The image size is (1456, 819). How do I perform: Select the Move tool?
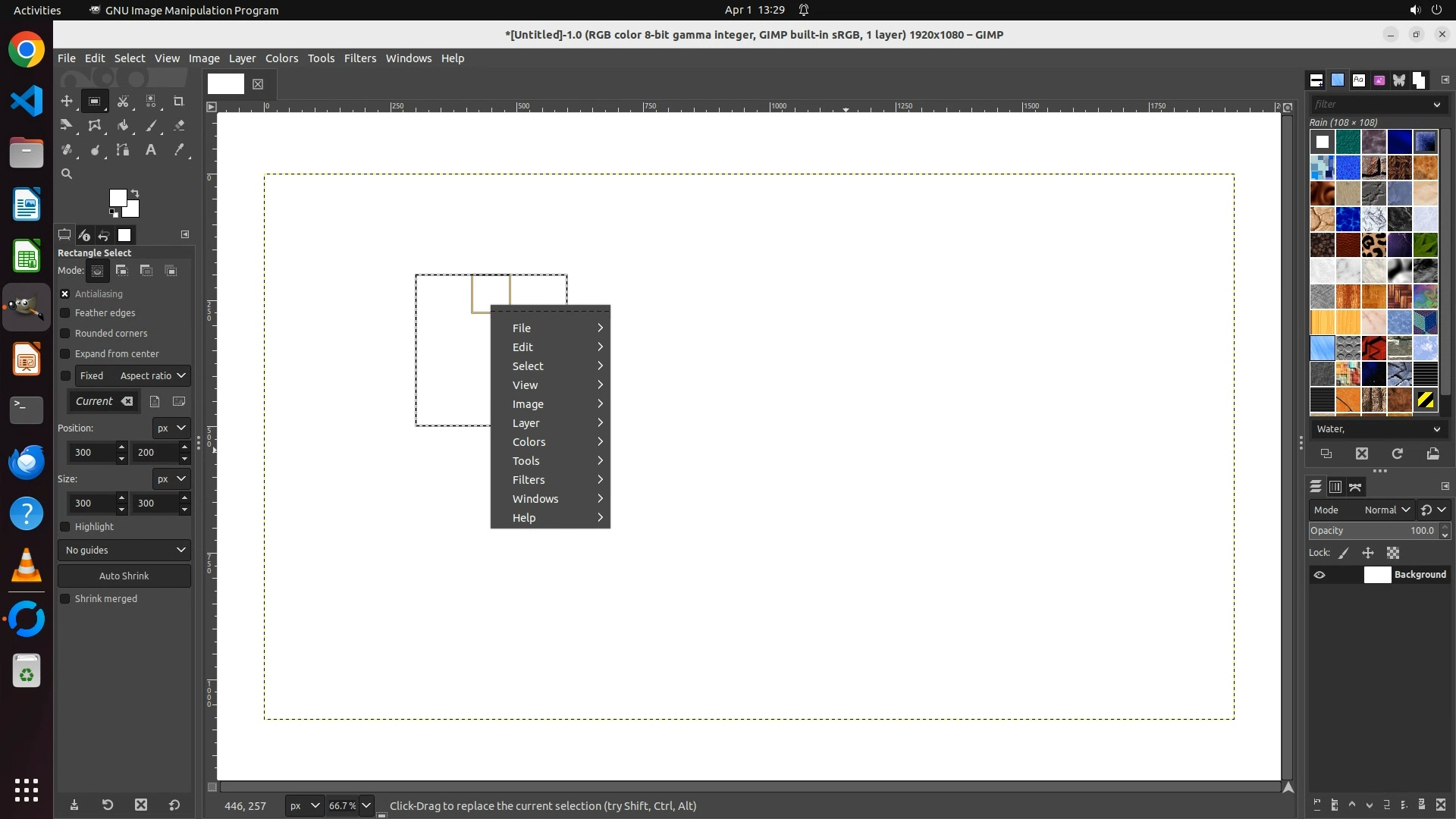[x=67, y=101]
